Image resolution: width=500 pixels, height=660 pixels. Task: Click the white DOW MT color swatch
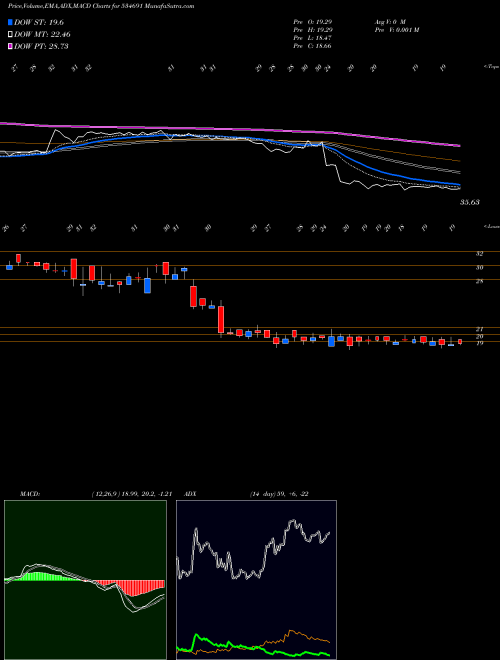tap(10, 35)
